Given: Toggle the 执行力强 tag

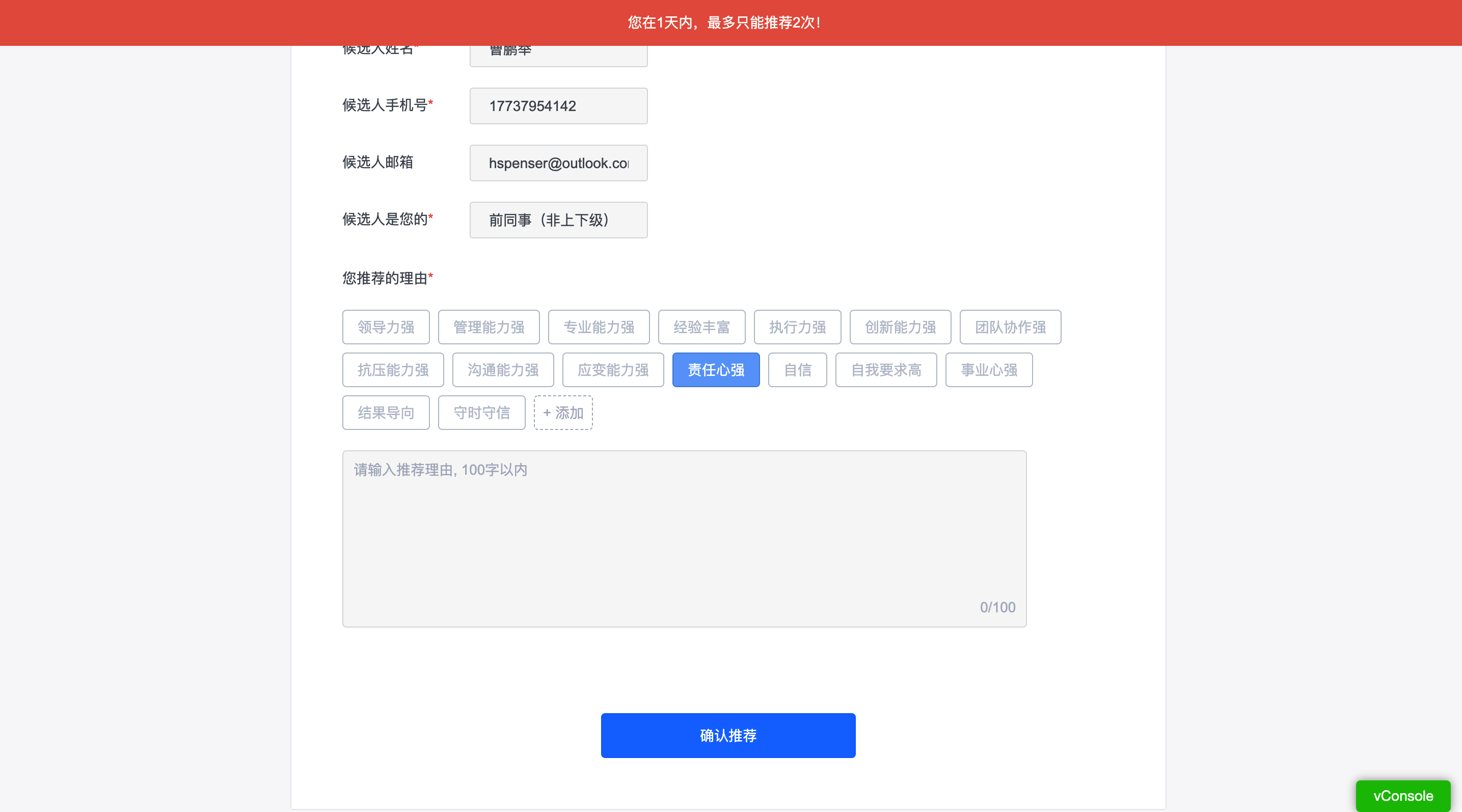Looking at the screenshot, I should click(797, 327).
